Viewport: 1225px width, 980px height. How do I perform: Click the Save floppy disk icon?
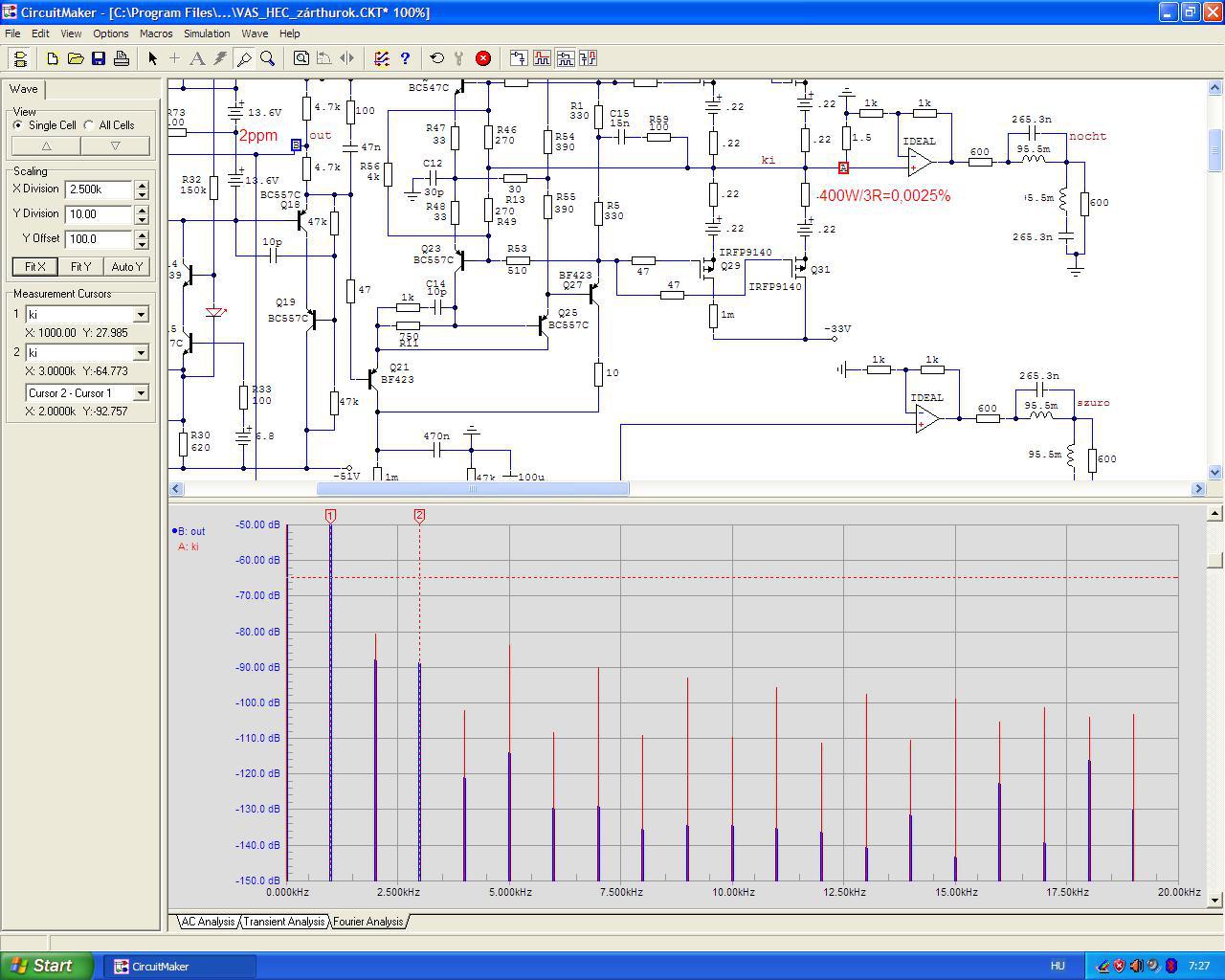pos(99,58)
